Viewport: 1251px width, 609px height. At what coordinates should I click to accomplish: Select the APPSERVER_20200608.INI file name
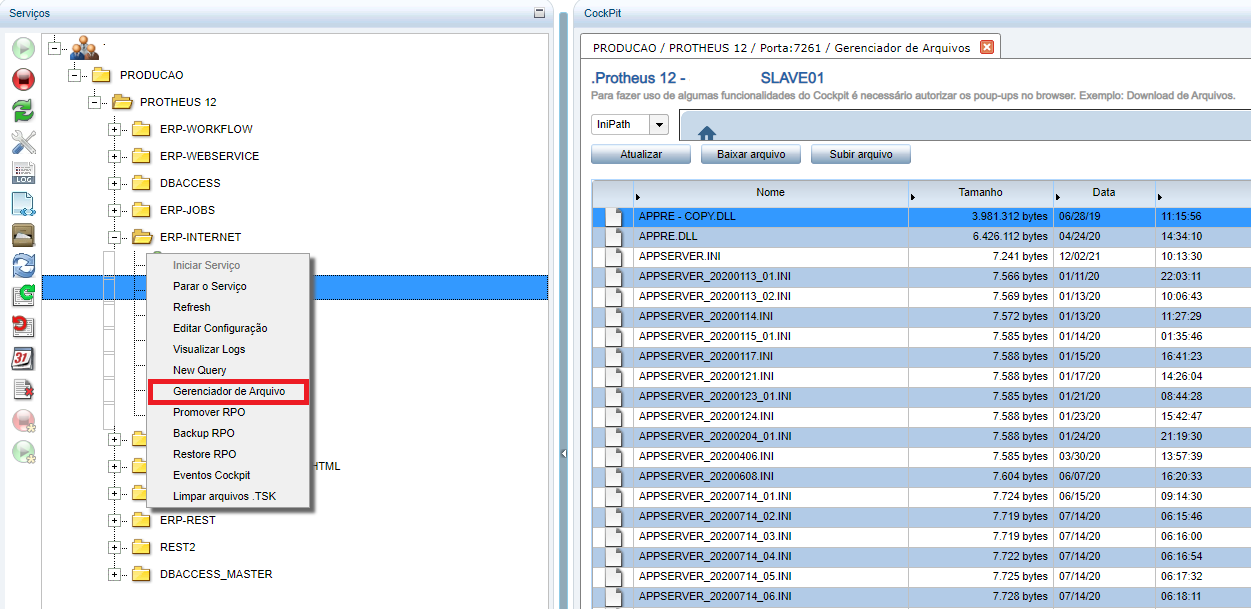pos(706,476)
